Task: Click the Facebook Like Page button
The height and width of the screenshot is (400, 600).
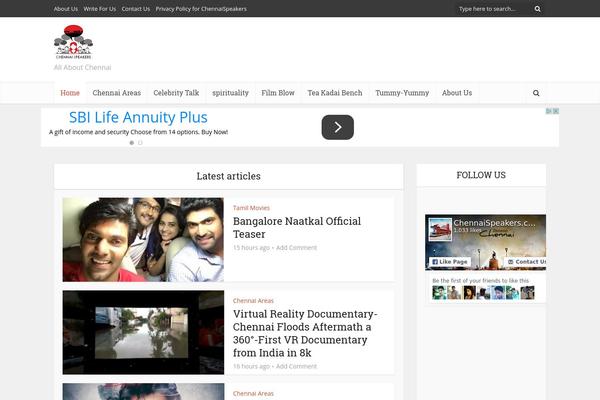Action: 450,262
